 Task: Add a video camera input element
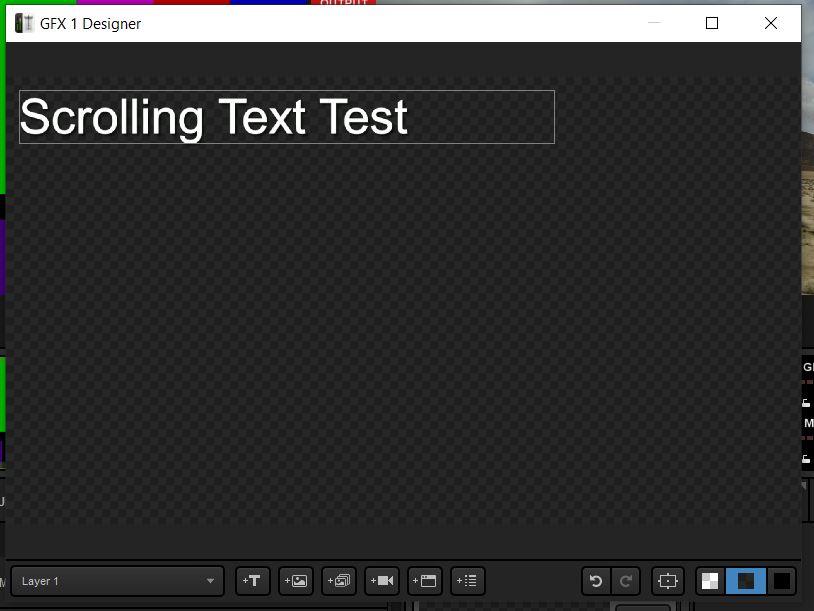click(x=382, y=581)
